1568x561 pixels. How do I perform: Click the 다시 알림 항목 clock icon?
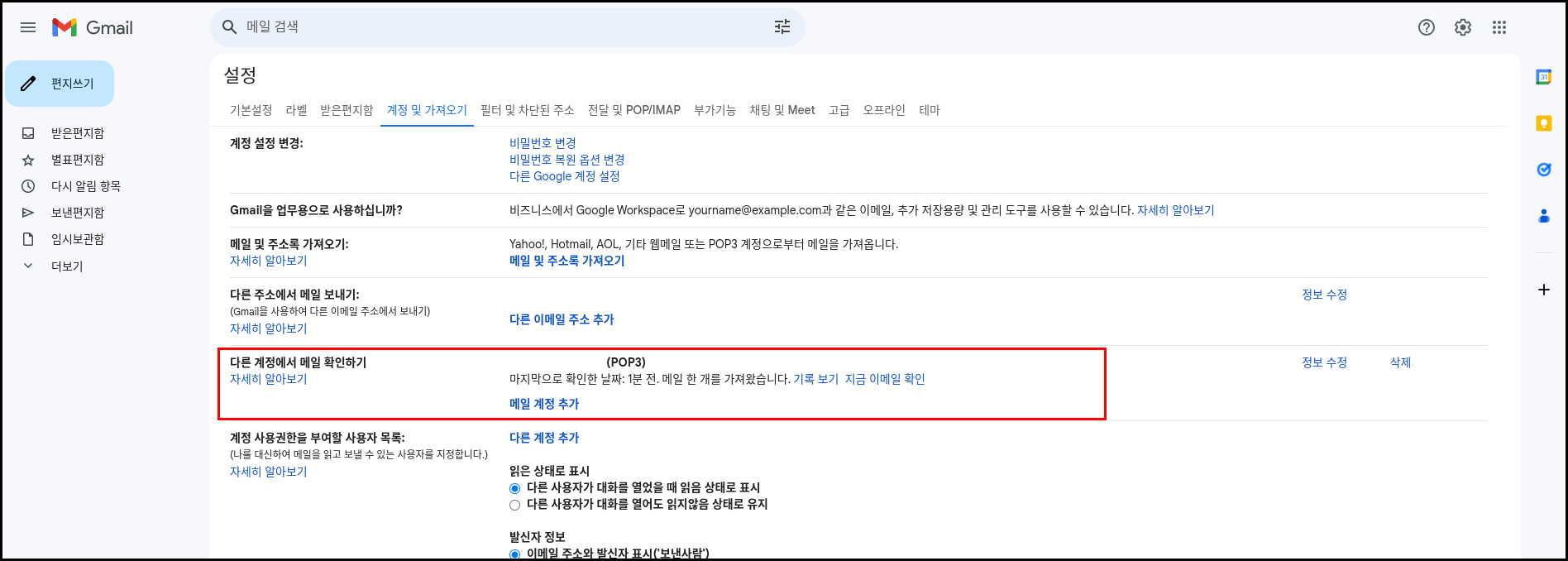tap(28, 186)
